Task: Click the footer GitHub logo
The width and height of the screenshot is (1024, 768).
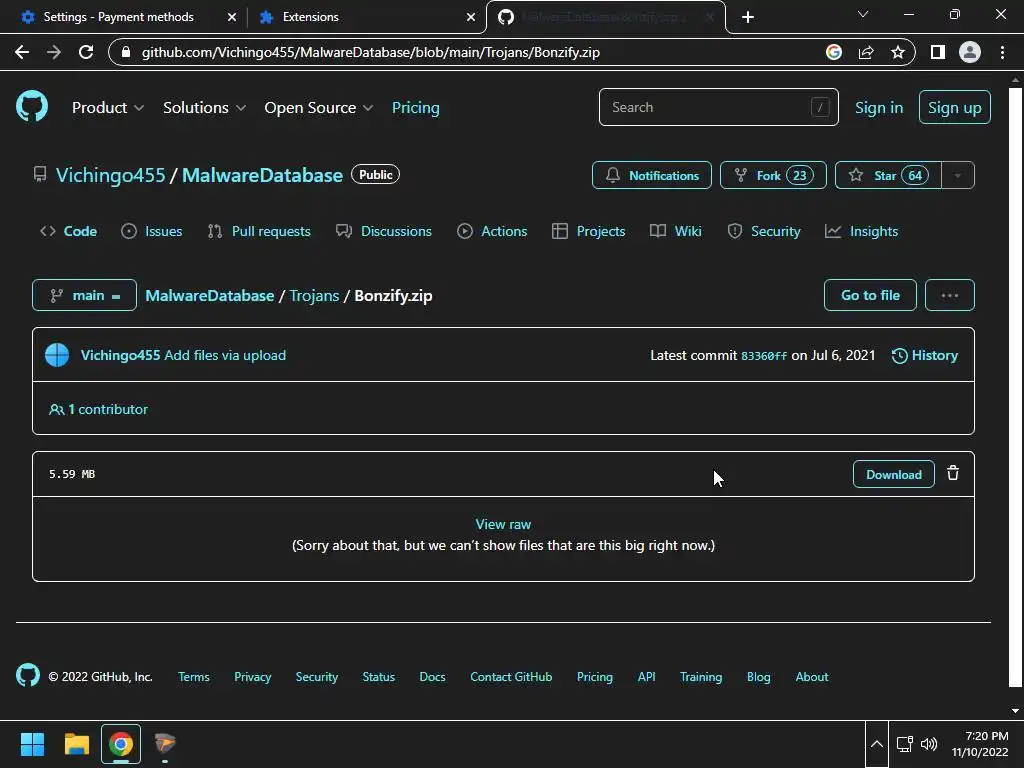Action: click(x=27, y=676)
